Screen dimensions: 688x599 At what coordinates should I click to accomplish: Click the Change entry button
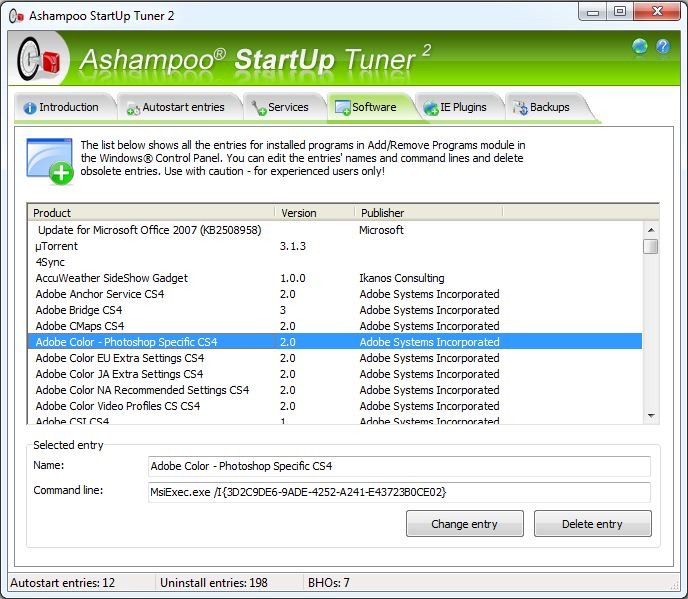tap(465, 524)
